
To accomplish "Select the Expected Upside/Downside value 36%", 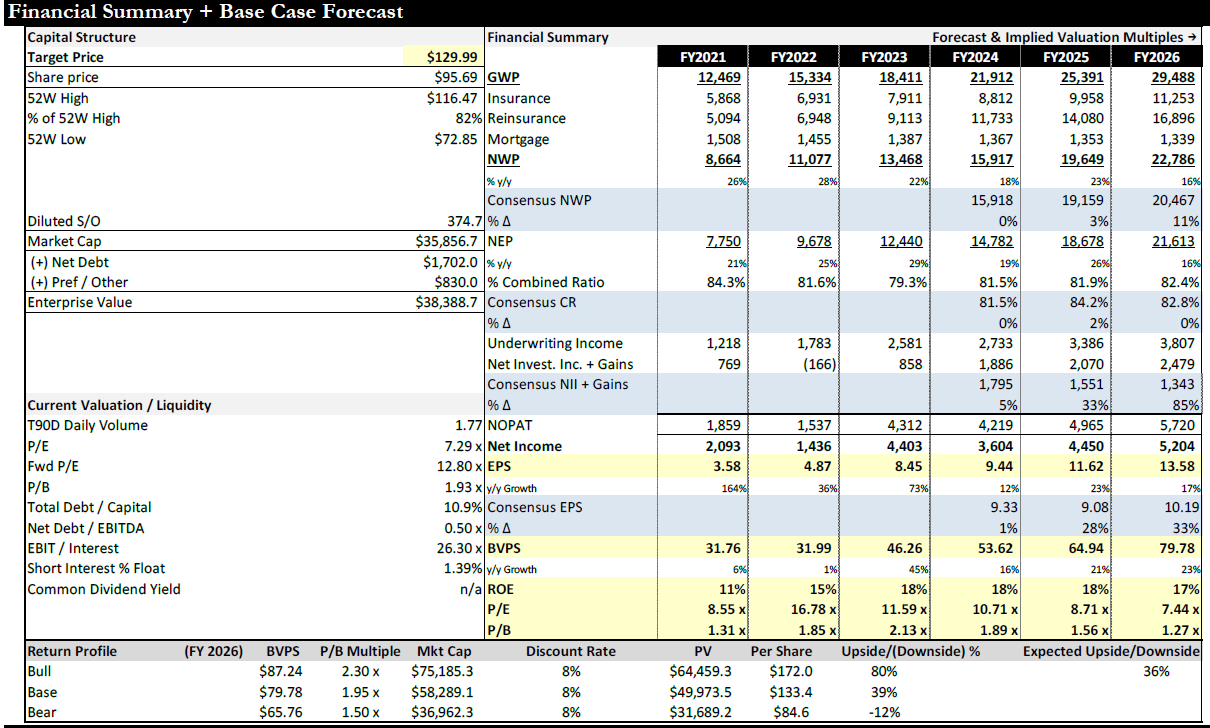I will 1157,671.
